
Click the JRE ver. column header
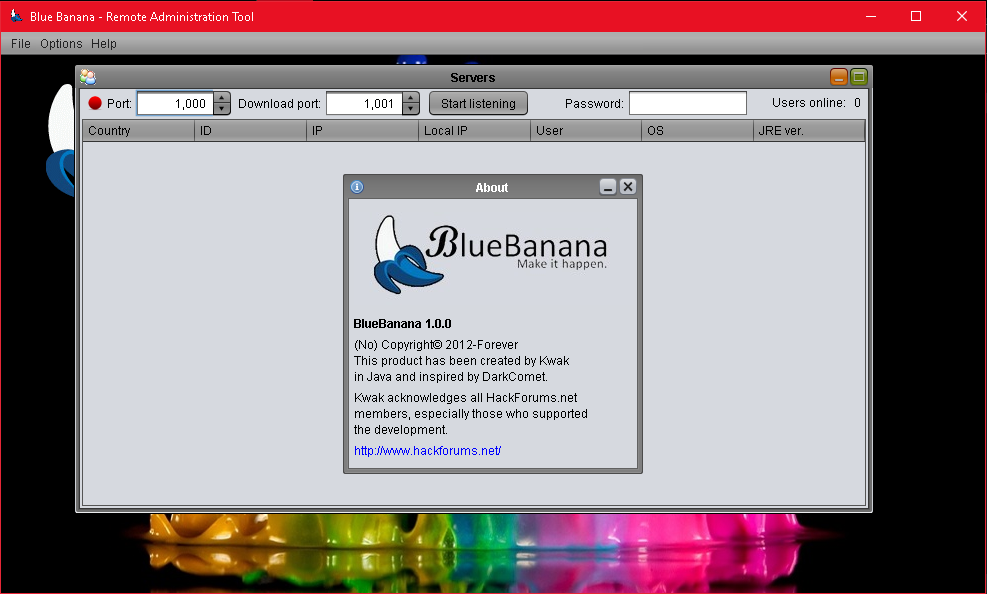809,130
